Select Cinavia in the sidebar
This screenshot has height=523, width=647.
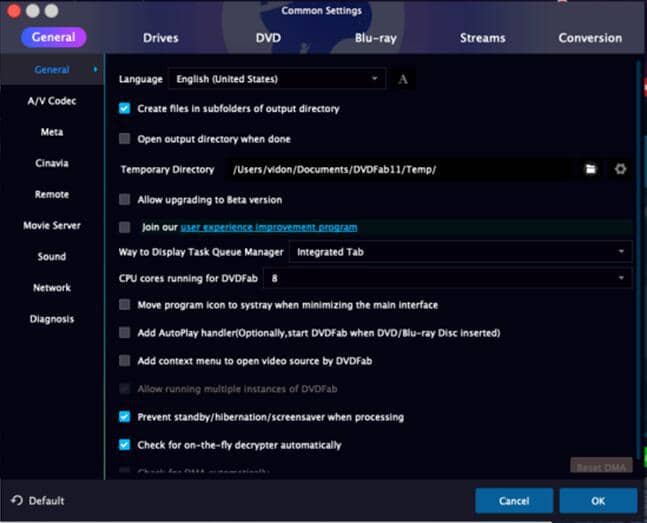coord(52,163)
